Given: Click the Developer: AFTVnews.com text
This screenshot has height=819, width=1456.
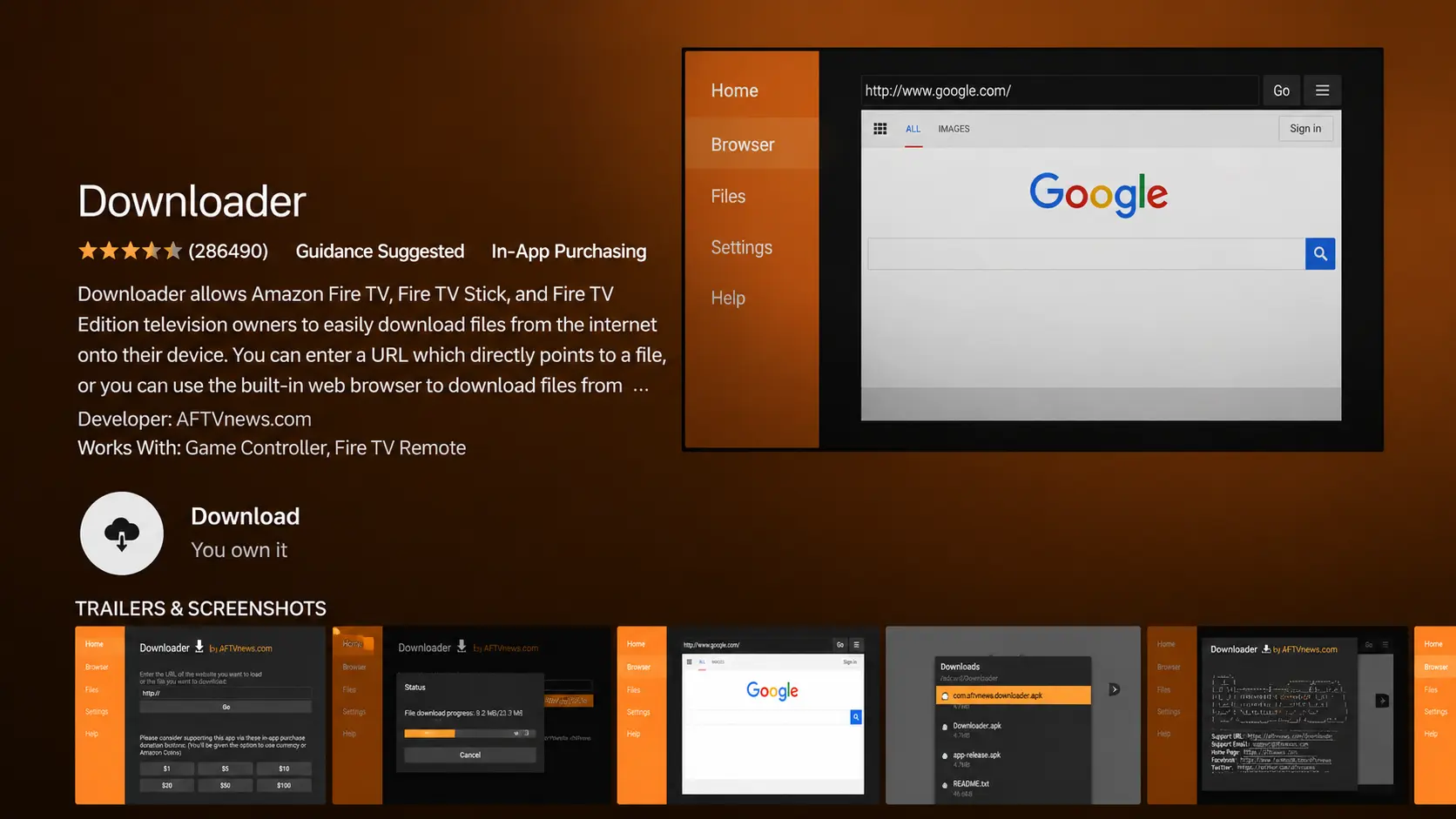Looking at the screenshot, I should pos(194,419).
